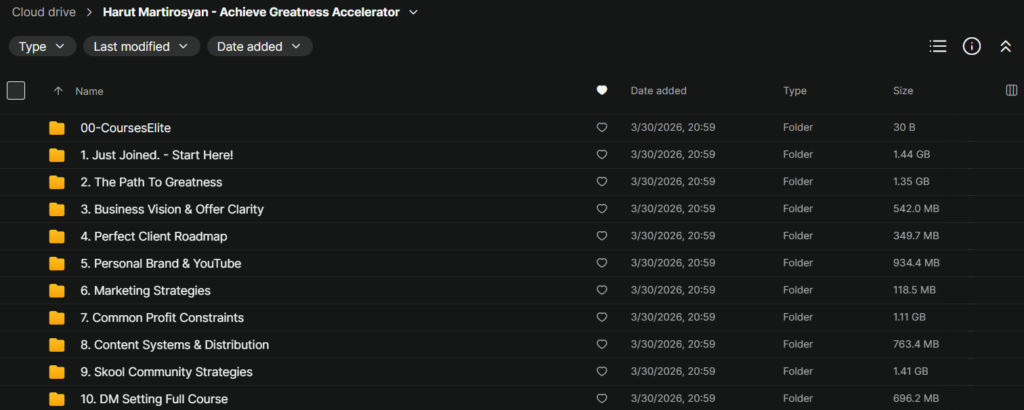This screenshot has width=1024, height=410.
Task: Click folder icon for 6. Marketing Strategies
Action: [x=57, y=291]
